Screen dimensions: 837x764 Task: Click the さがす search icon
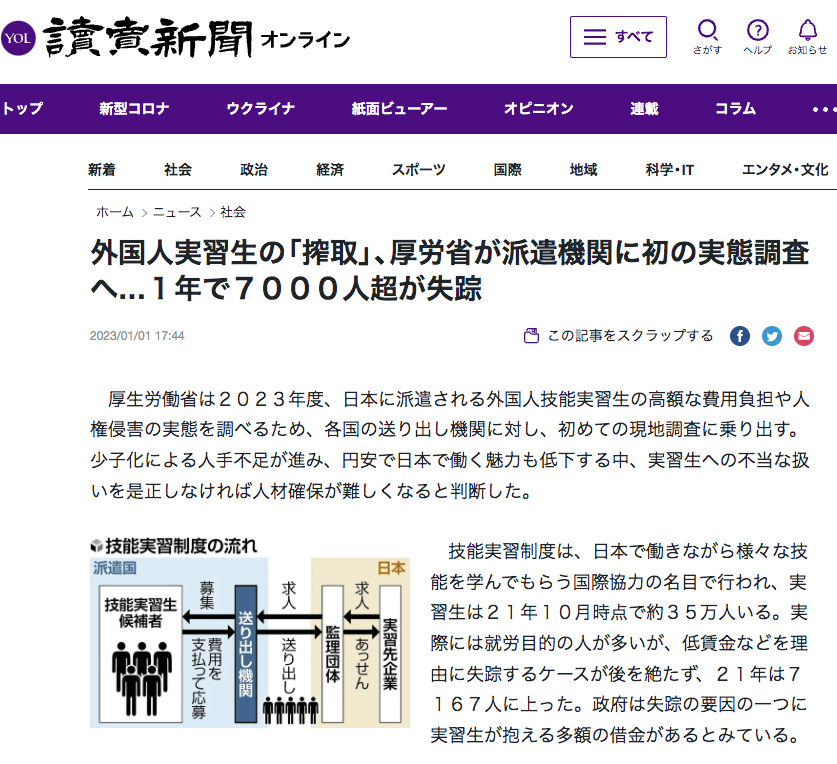pyautogui.click(x=708, y=37)
